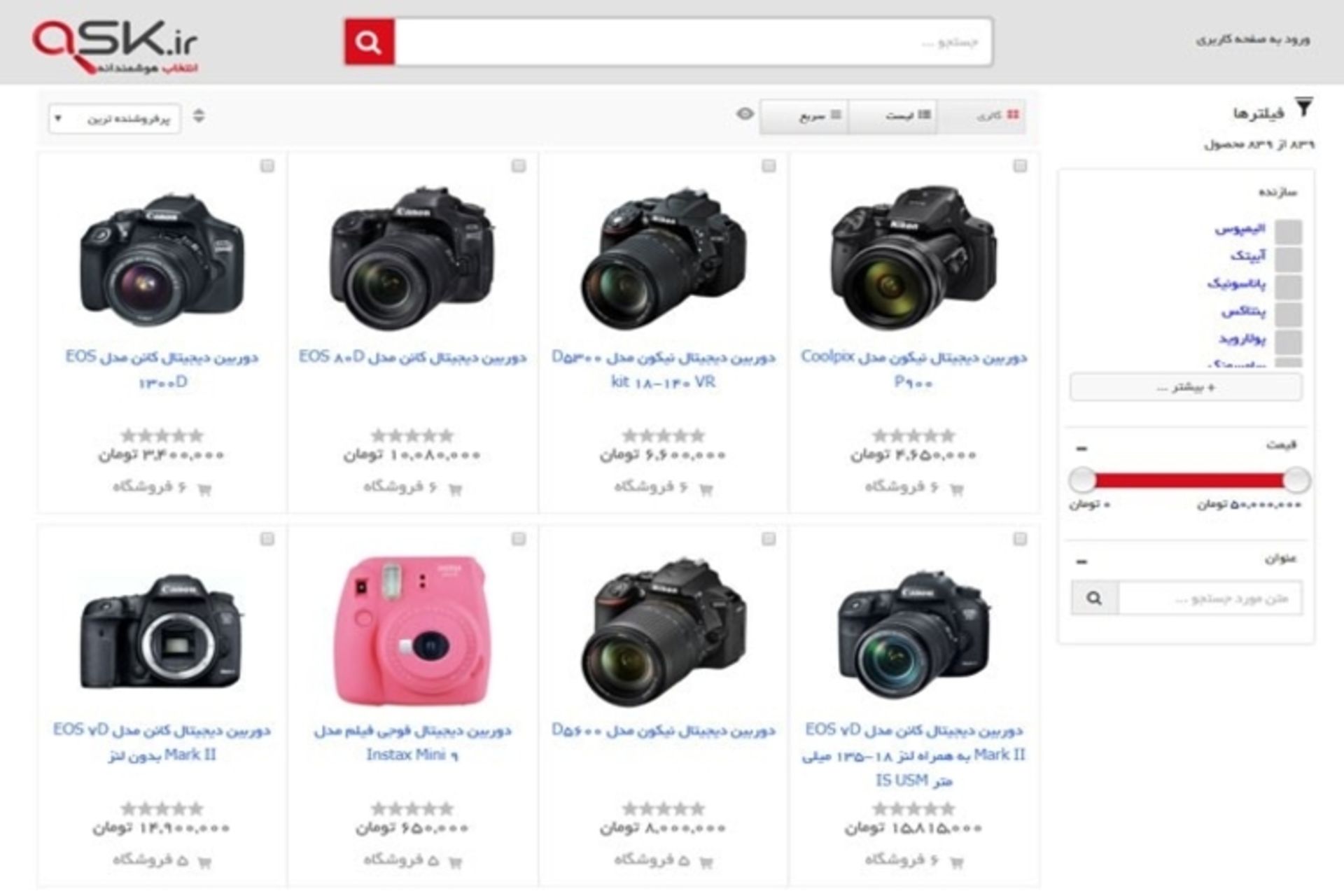1344x896 pixels.
Task: Tick compare checkbox on Canon EOS 1300D card
Action: click(x=267, y=166)
